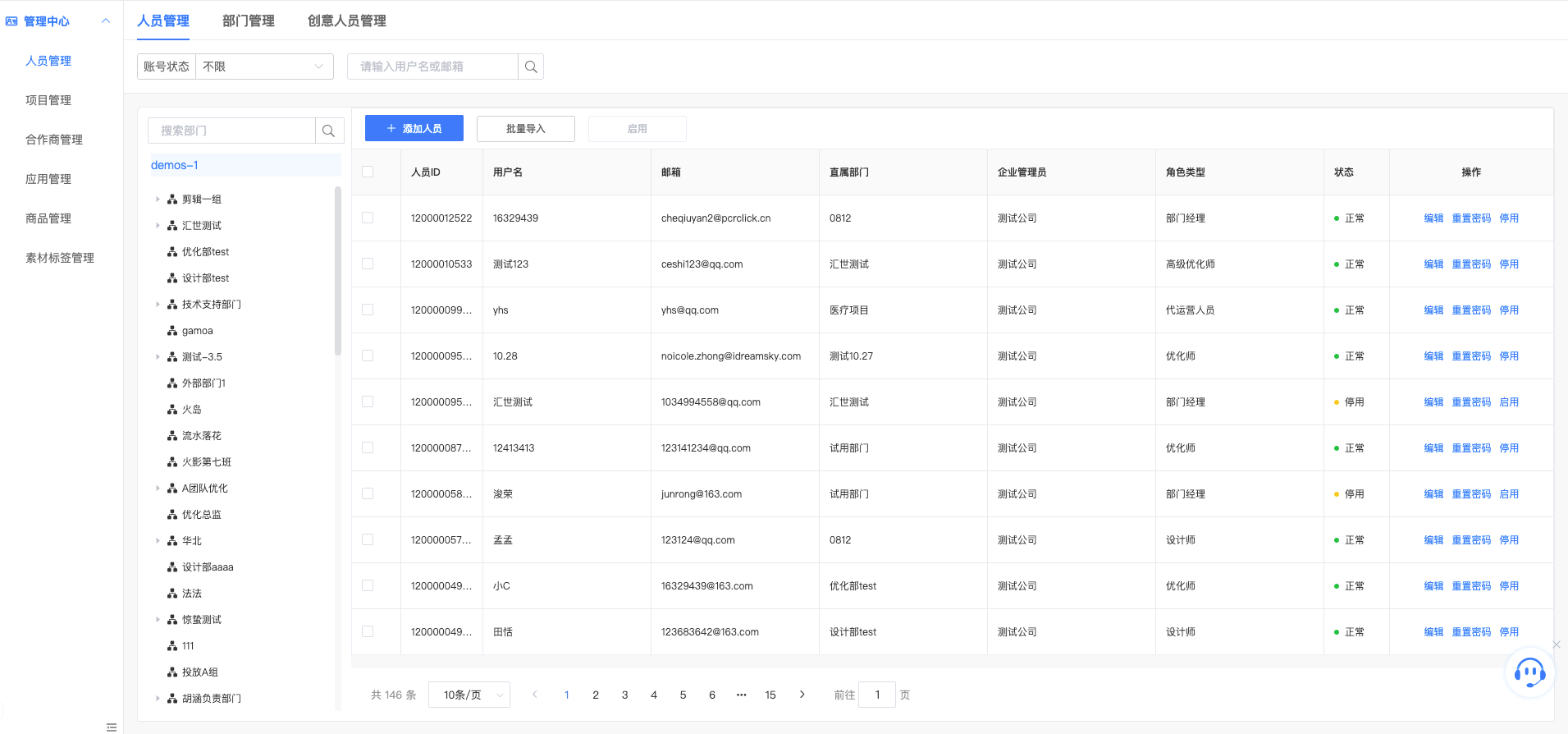This screenshot has height=734, width=1568.
Task: Select 惊蛰测试 in the department tree
Action: [x=202, y=620]
